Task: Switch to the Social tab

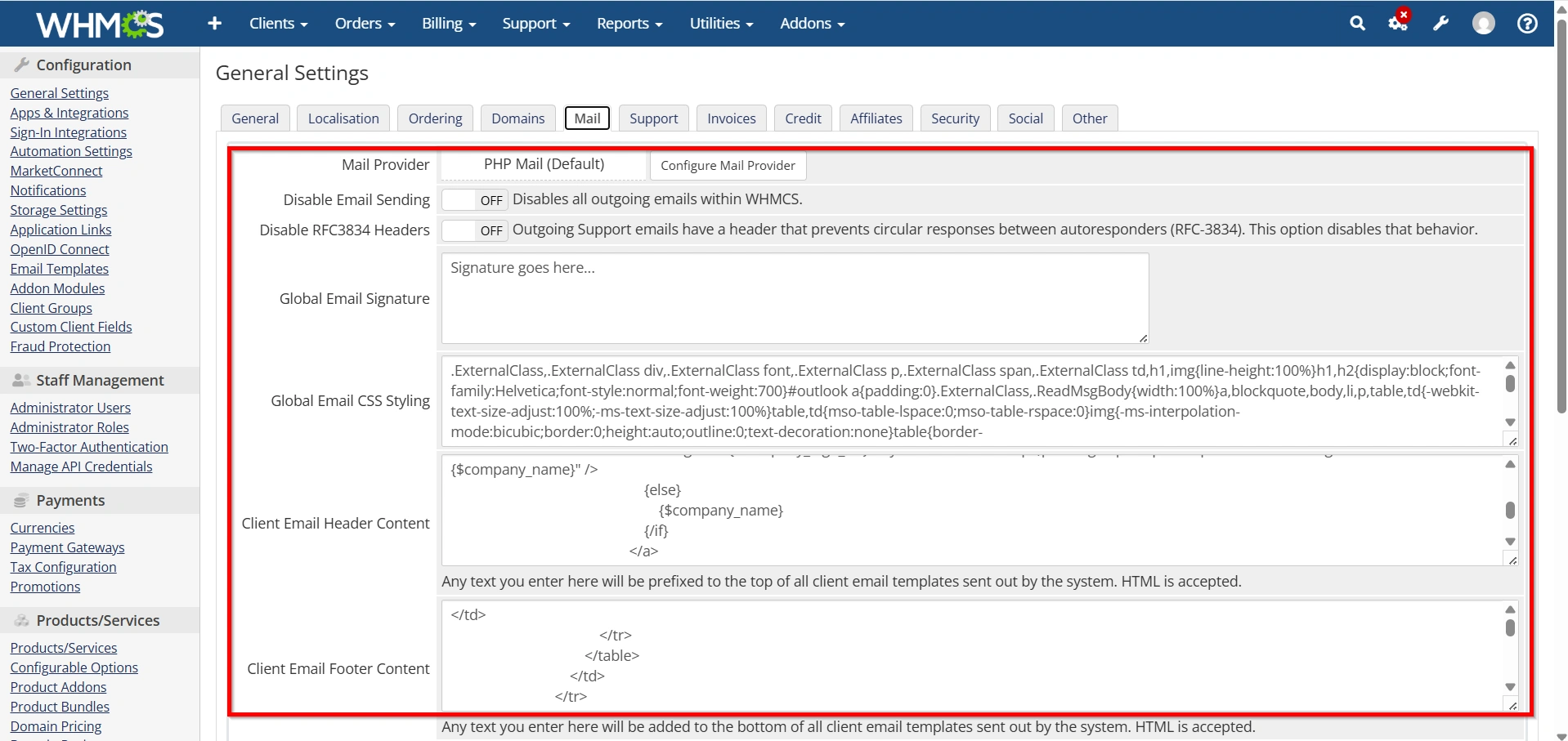Action: coord(1025,118)
